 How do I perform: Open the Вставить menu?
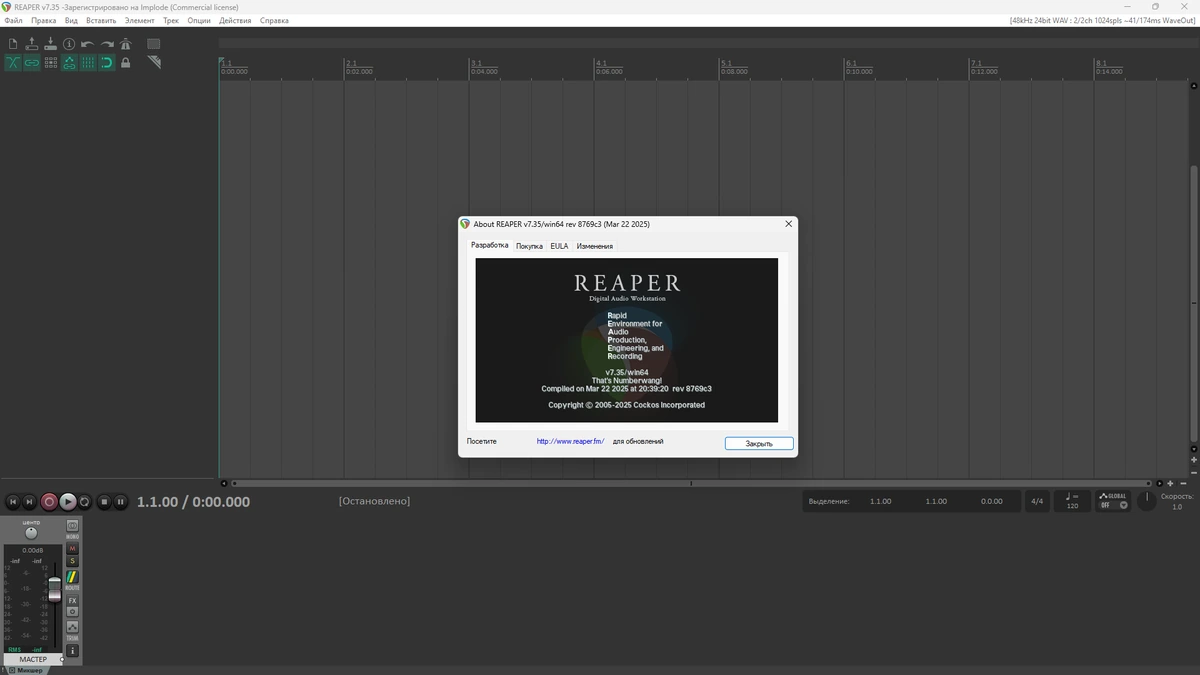pos(101,20)
